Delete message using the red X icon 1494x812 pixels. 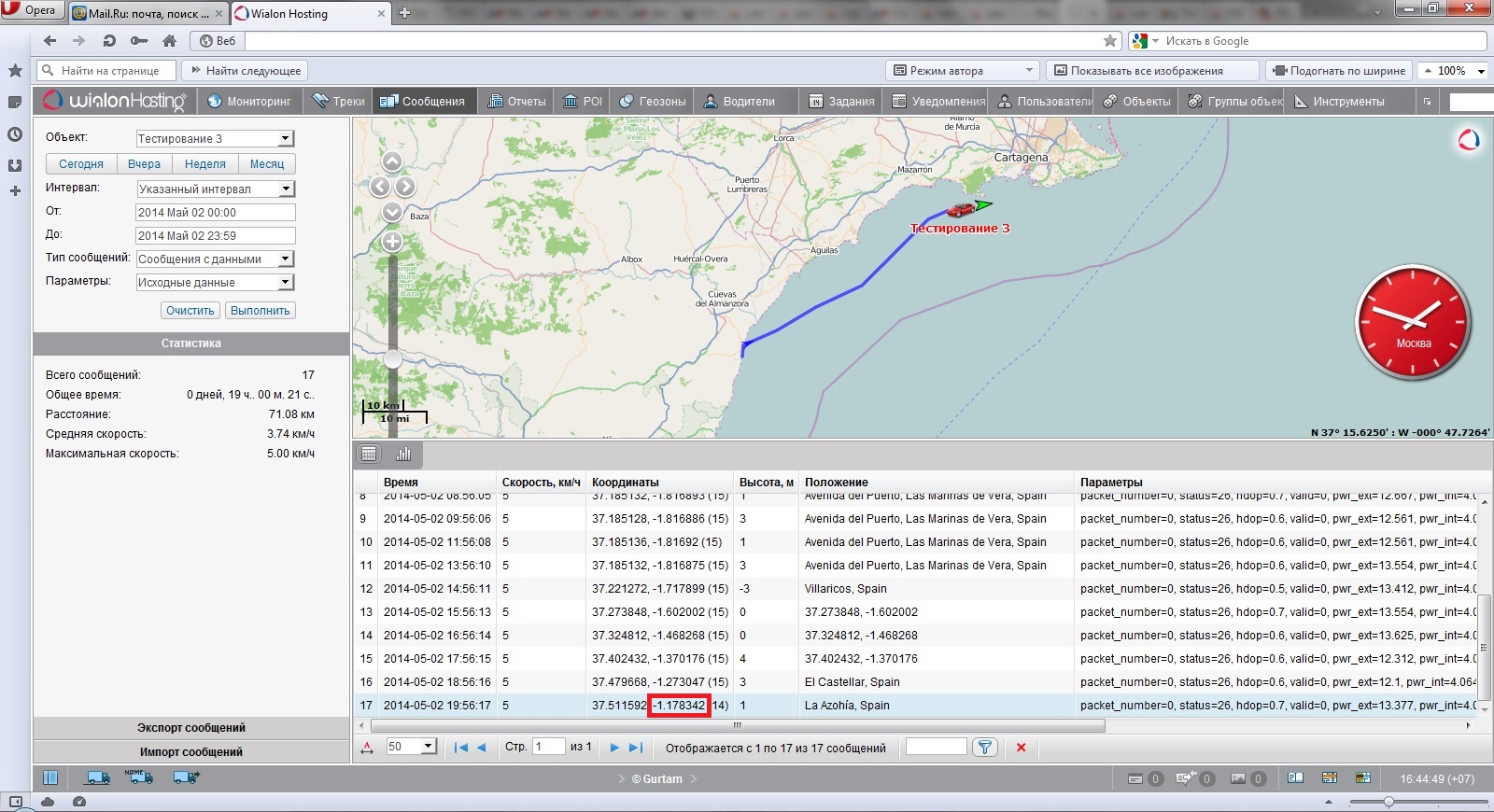coord(1021,748)
